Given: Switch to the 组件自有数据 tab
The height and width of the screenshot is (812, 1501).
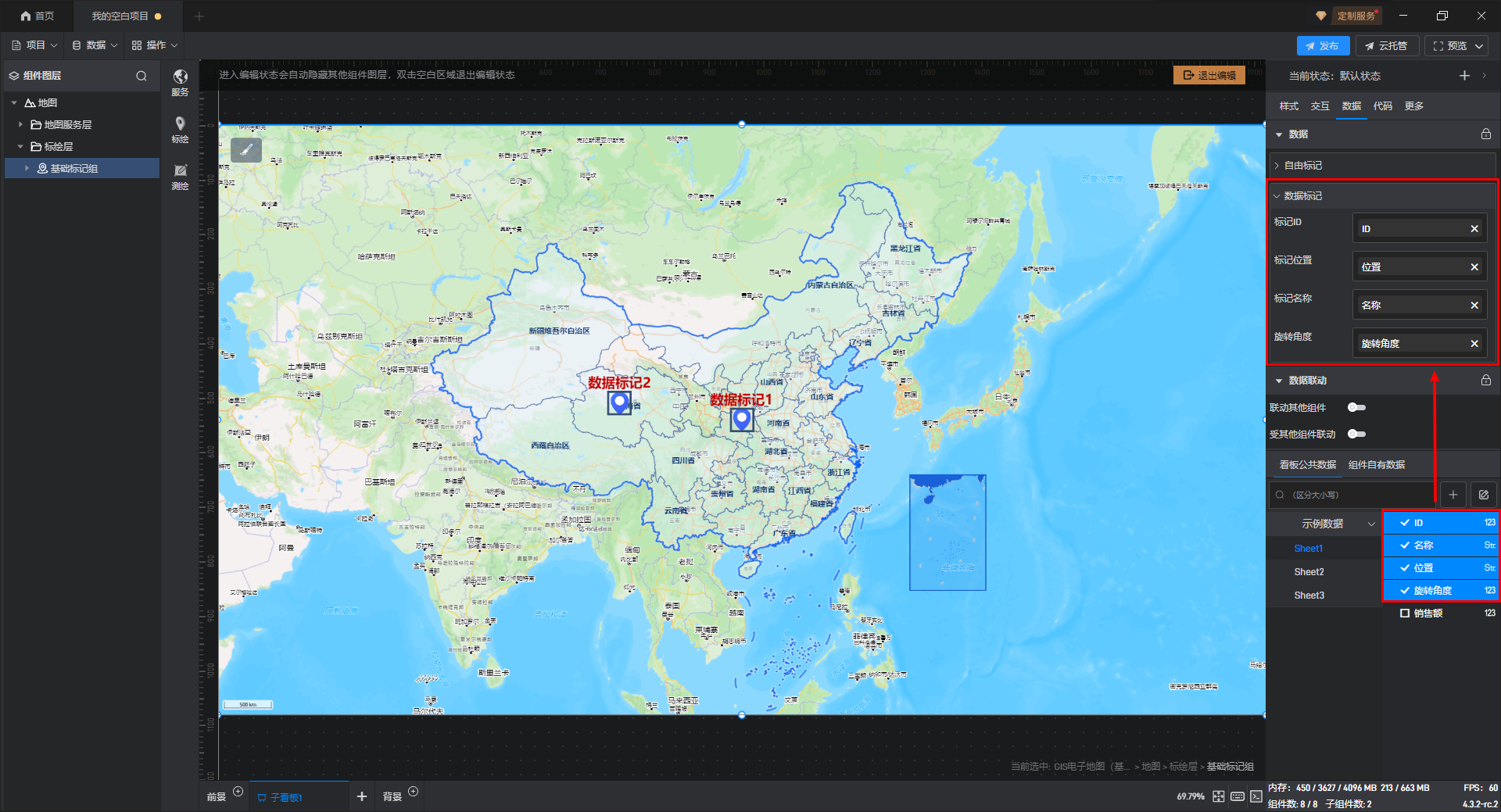Looking at the screenshot, I should 1377,465.
